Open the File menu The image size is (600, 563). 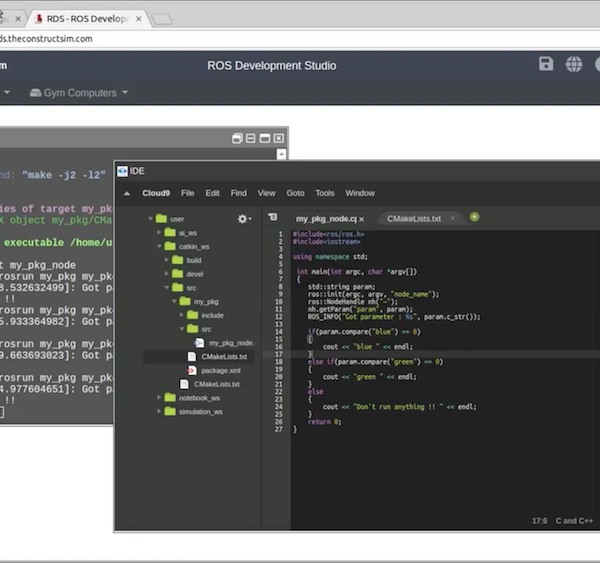pyautogui.click(x=188, y=193)
